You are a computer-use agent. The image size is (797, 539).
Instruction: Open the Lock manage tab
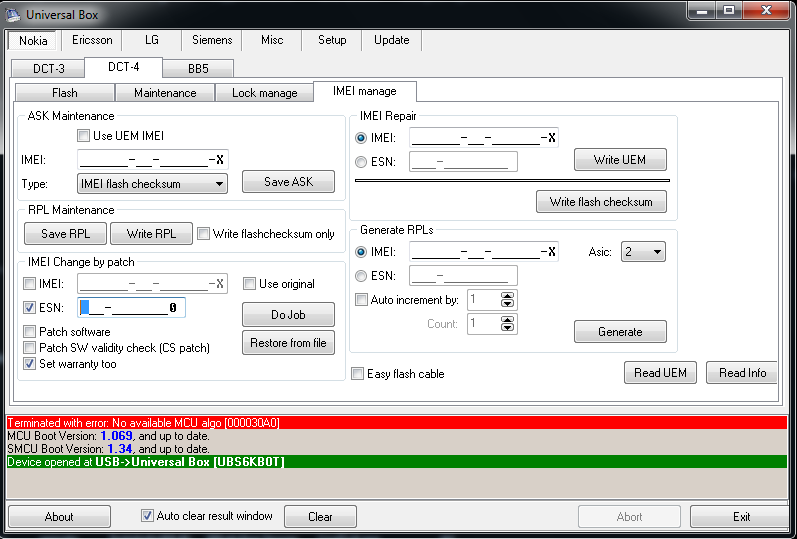[264, 93]
